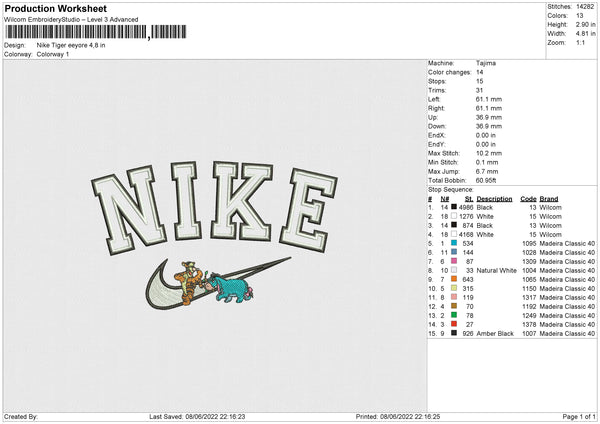Pick the Amber Black swatch in stop 15
Screen dimensions: 600x424
pos(454,333)
